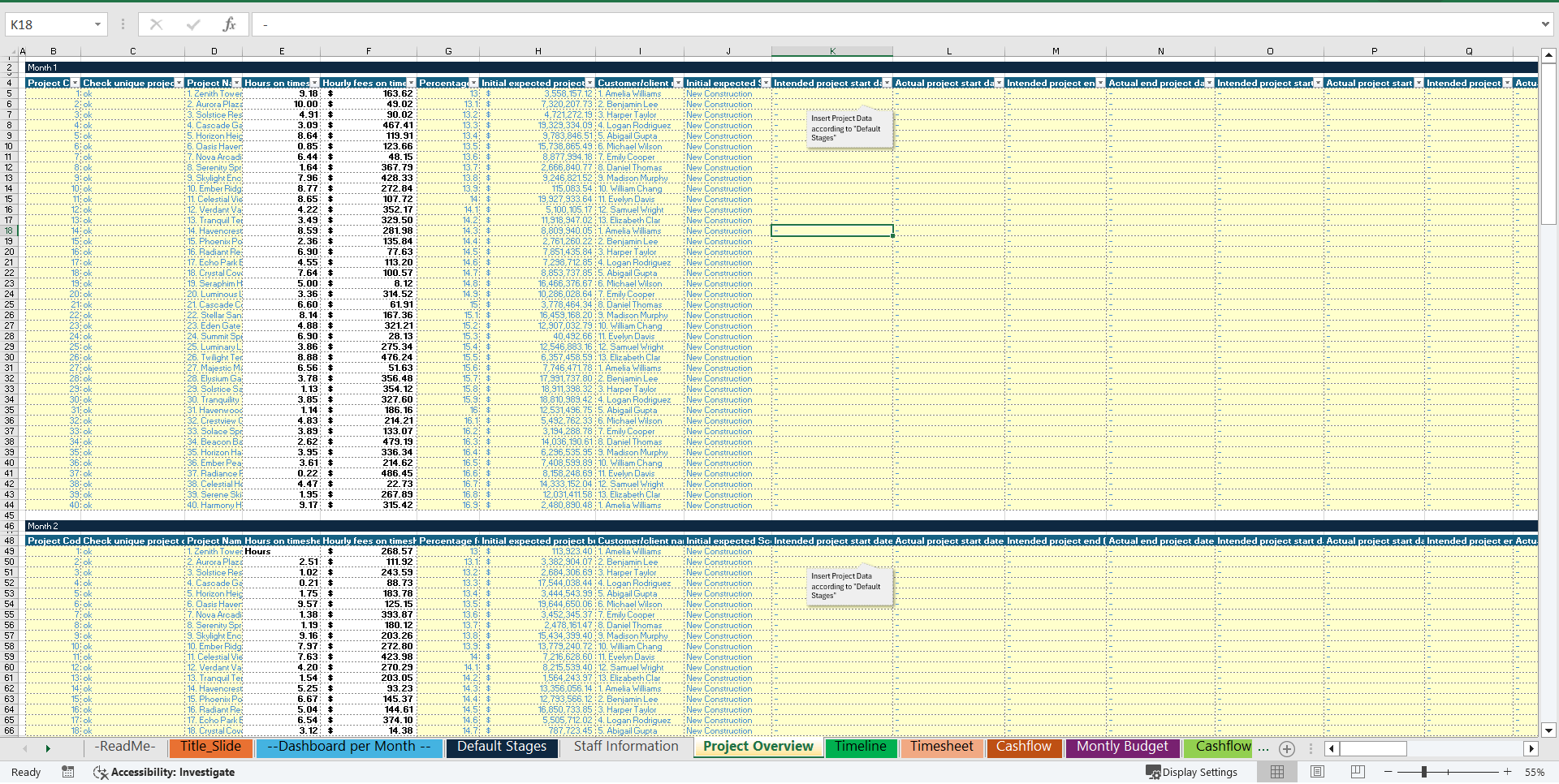Open filter for Actual end project date column

1209,83
